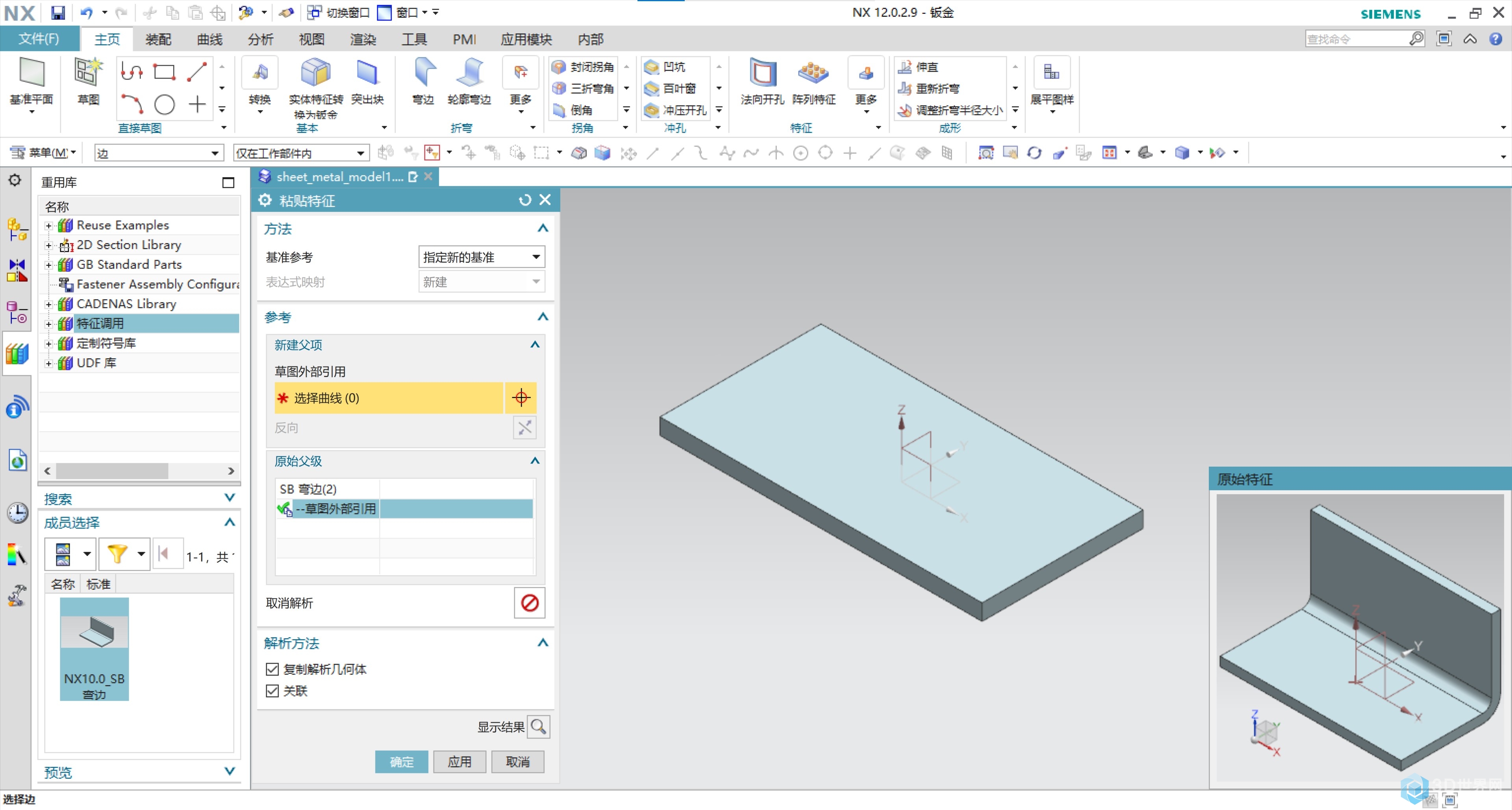Click the 应用 apply button
Viewport: 1512px width, 810px height.
coord(460,762)
